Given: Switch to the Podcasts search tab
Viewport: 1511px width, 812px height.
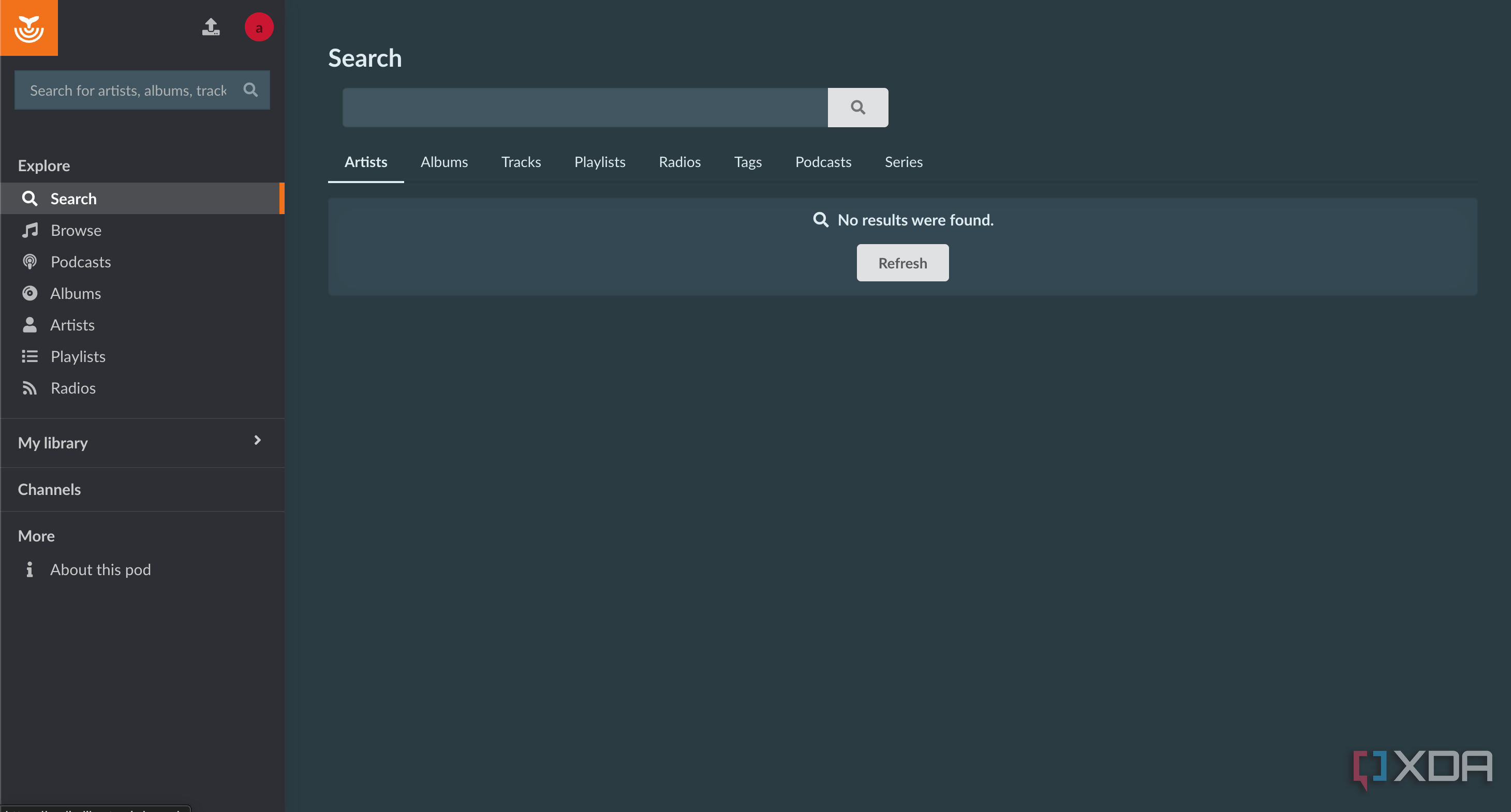Looking at the screenshot, I should coord(823,162).
